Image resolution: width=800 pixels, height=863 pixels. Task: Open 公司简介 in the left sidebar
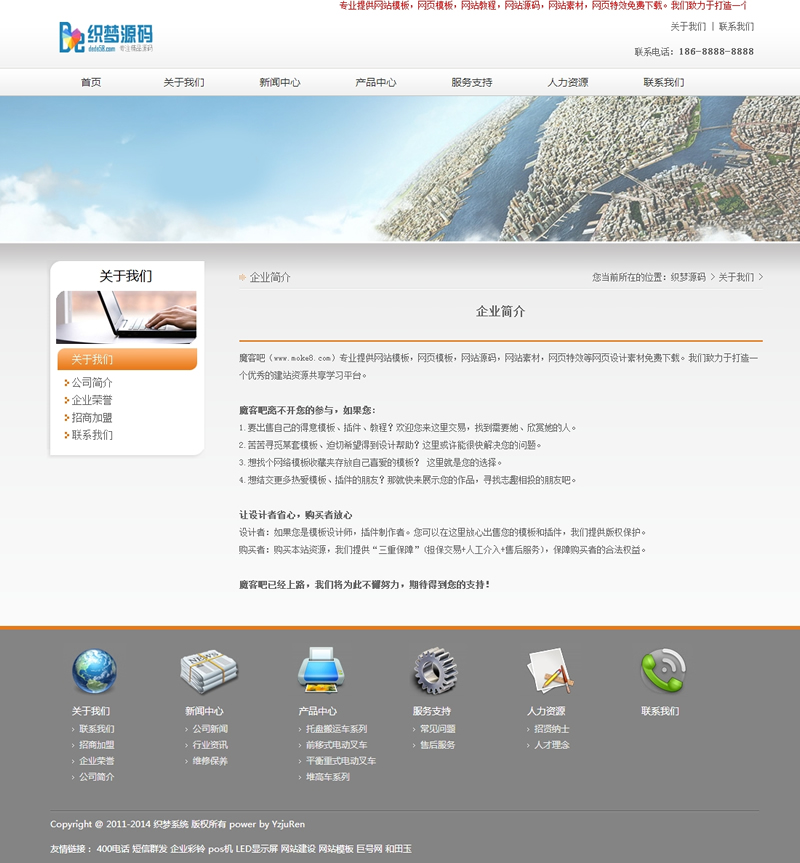click(92, 383)
